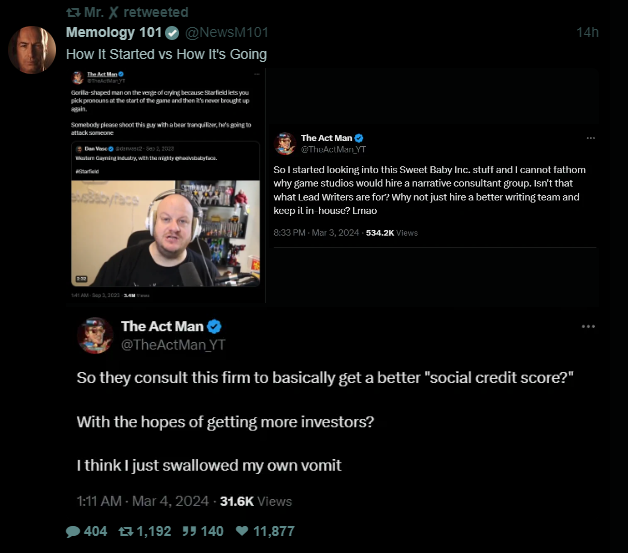Open three-dot menu on top-left embedded tweet
This screenshot has height=553, width=628.
(257, 74)
